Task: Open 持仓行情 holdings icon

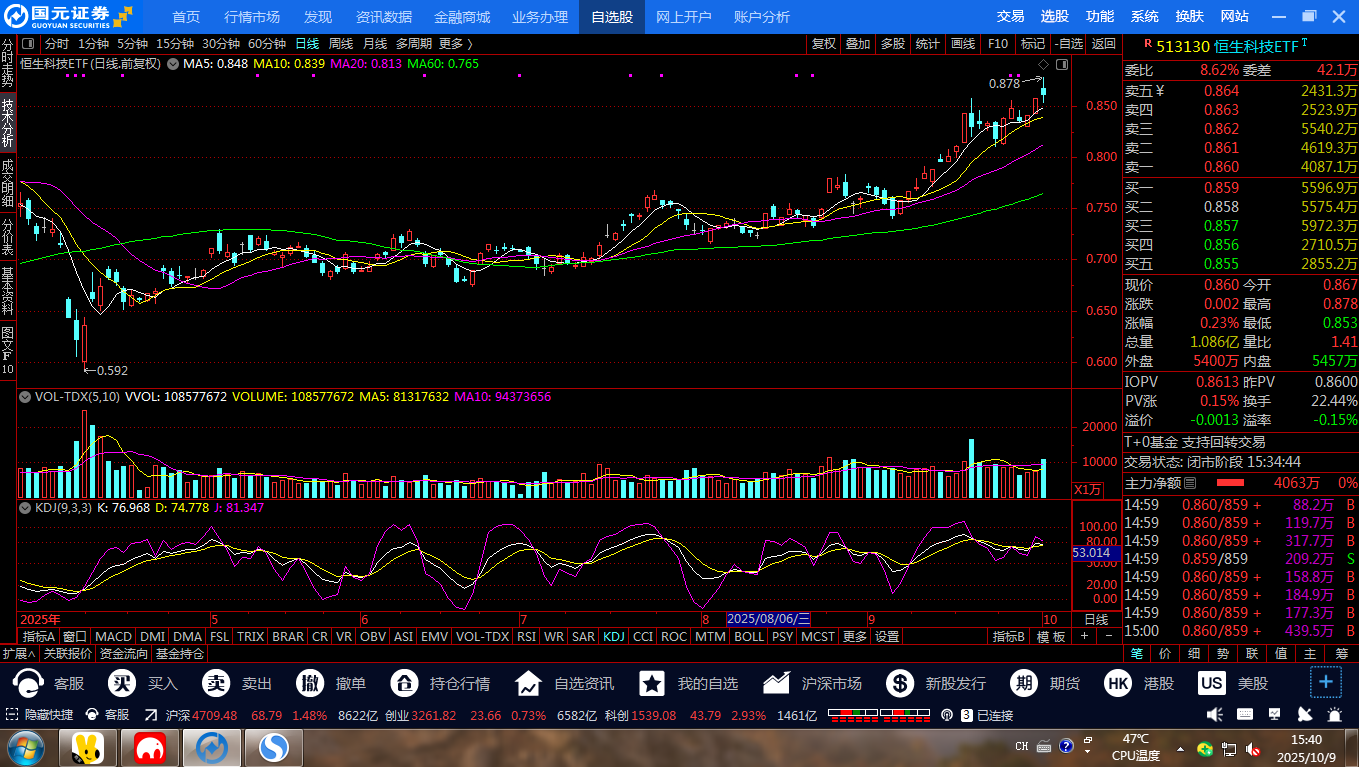Action: coord(404,684)
